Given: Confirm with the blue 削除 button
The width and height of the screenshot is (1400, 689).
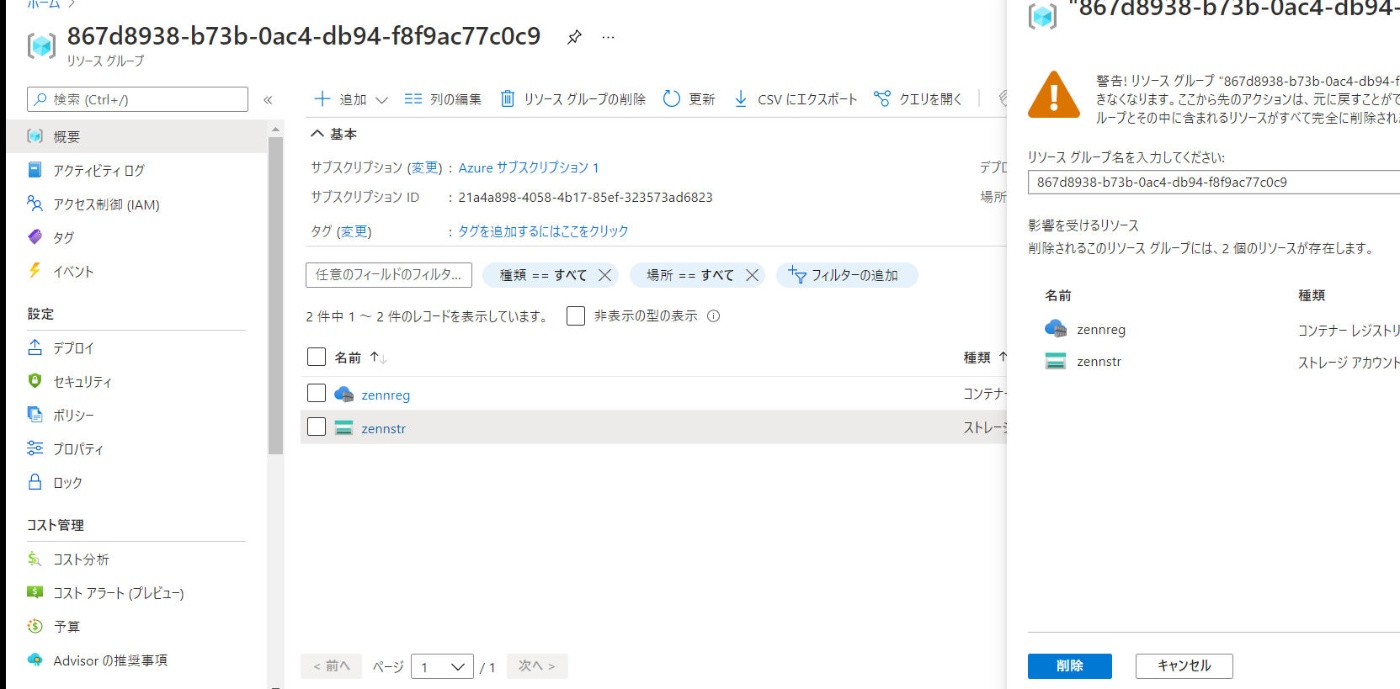Looking at the screenshot, I should click(1070, 666).
